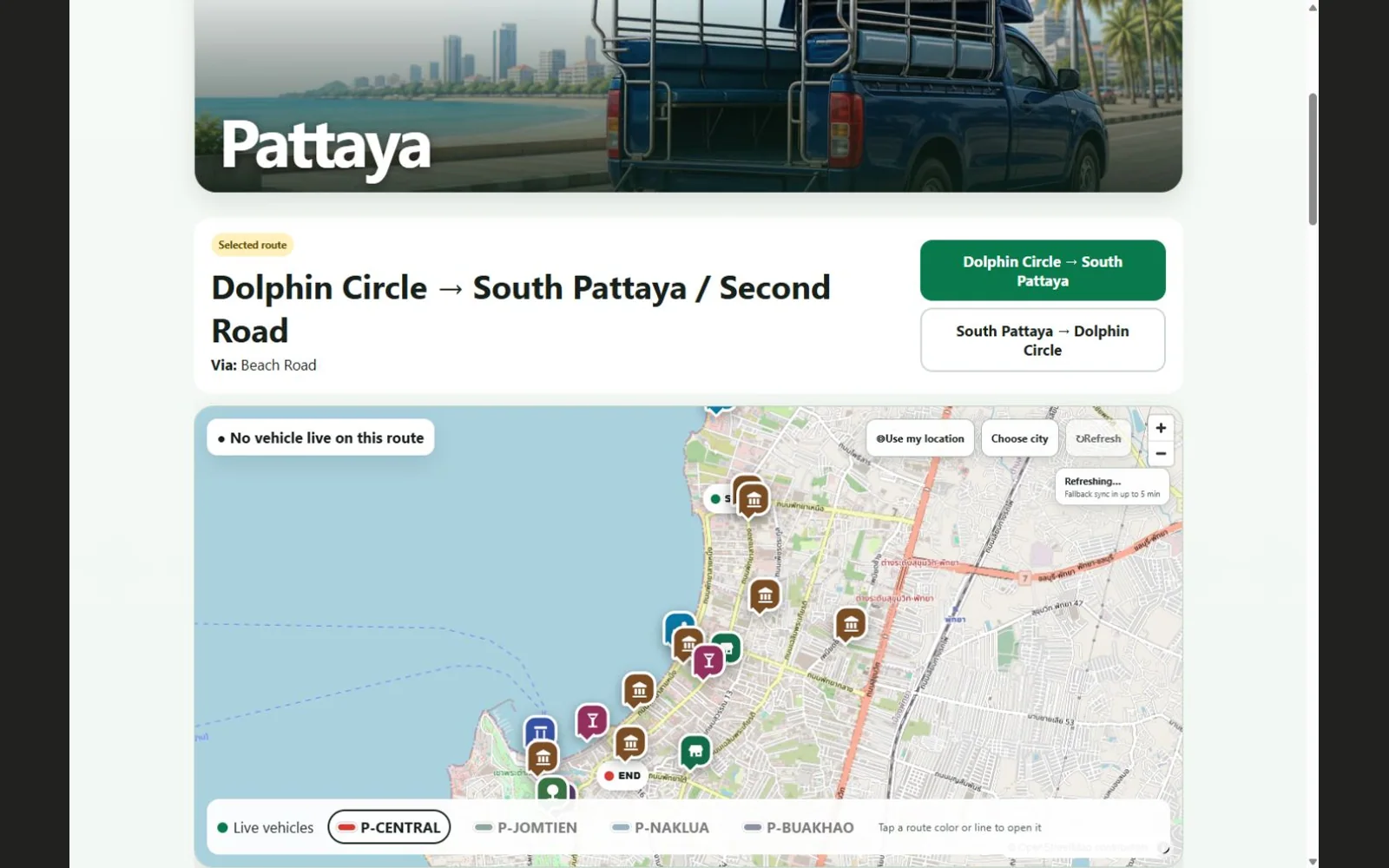Open brown landmark marker just above END label
This screenshot has width=1389, height=868.
[630, 744]
